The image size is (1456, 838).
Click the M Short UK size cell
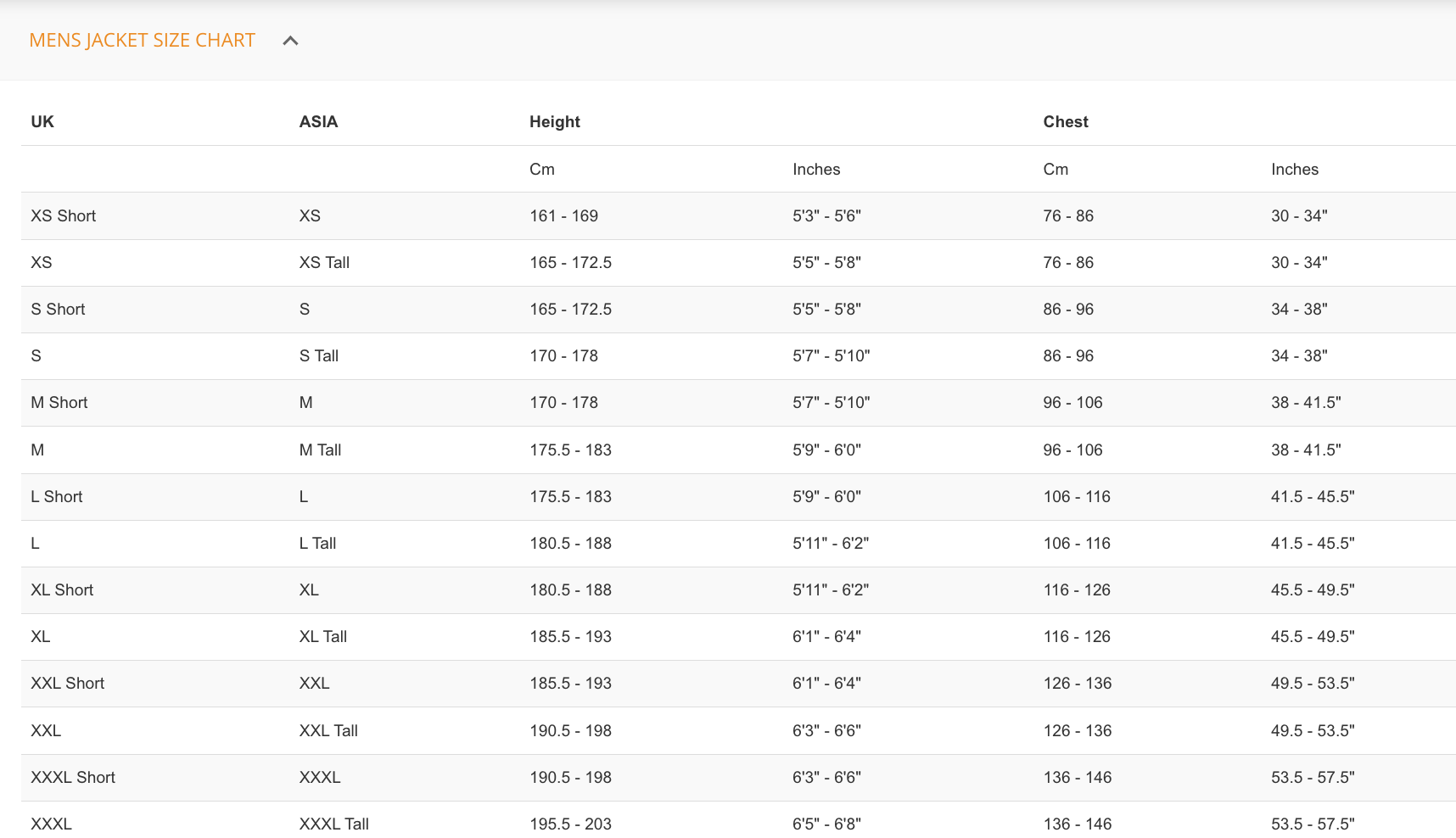click(x=59, y=403)
